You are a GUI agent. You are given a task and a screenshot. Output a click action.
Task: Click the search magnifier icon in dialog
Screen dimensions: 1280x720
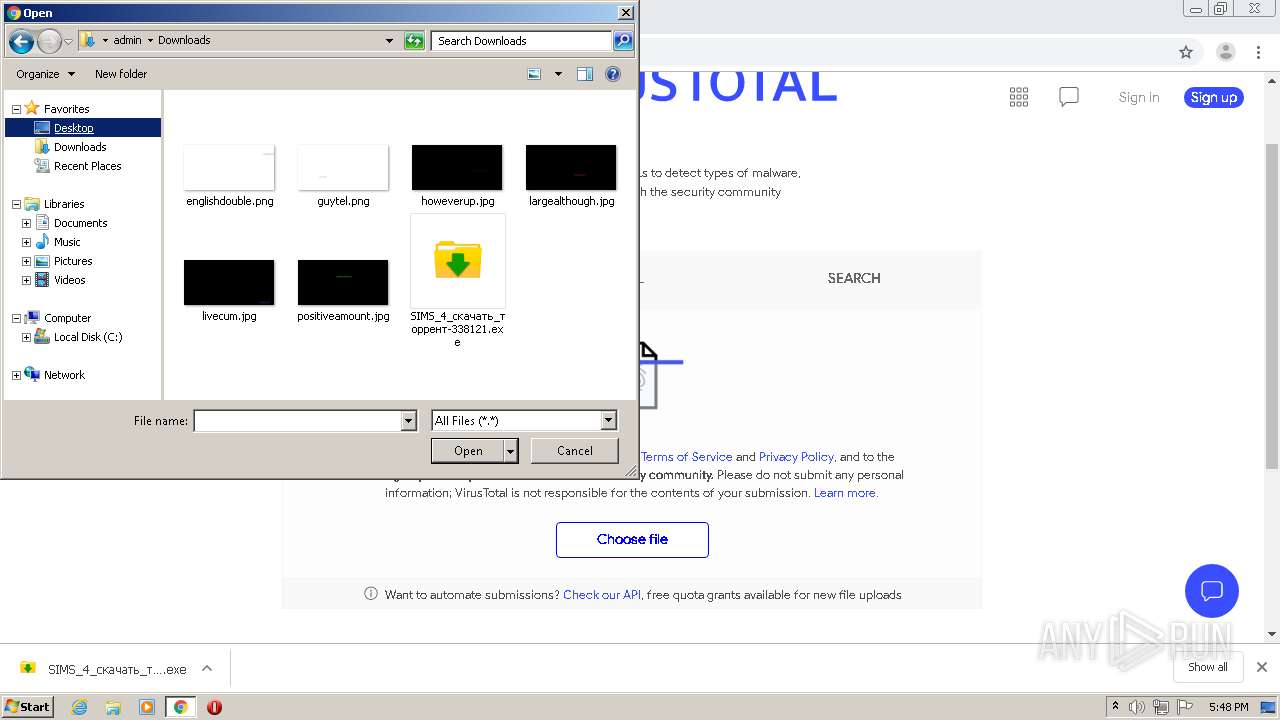pos(623,41)
